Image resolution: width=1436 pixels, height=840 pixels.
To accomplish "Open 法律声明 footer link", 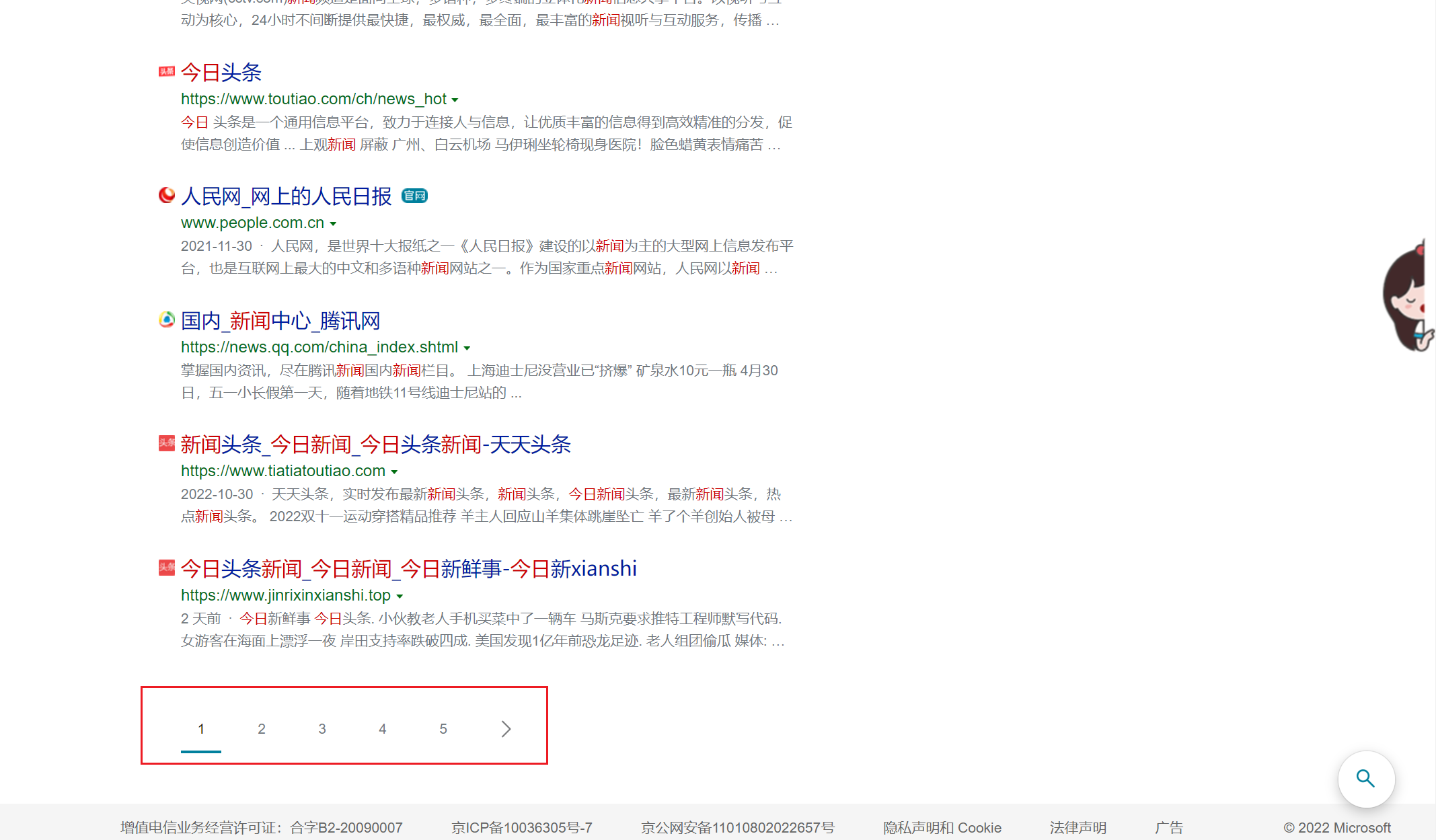I will click(x=1078, y=828).
